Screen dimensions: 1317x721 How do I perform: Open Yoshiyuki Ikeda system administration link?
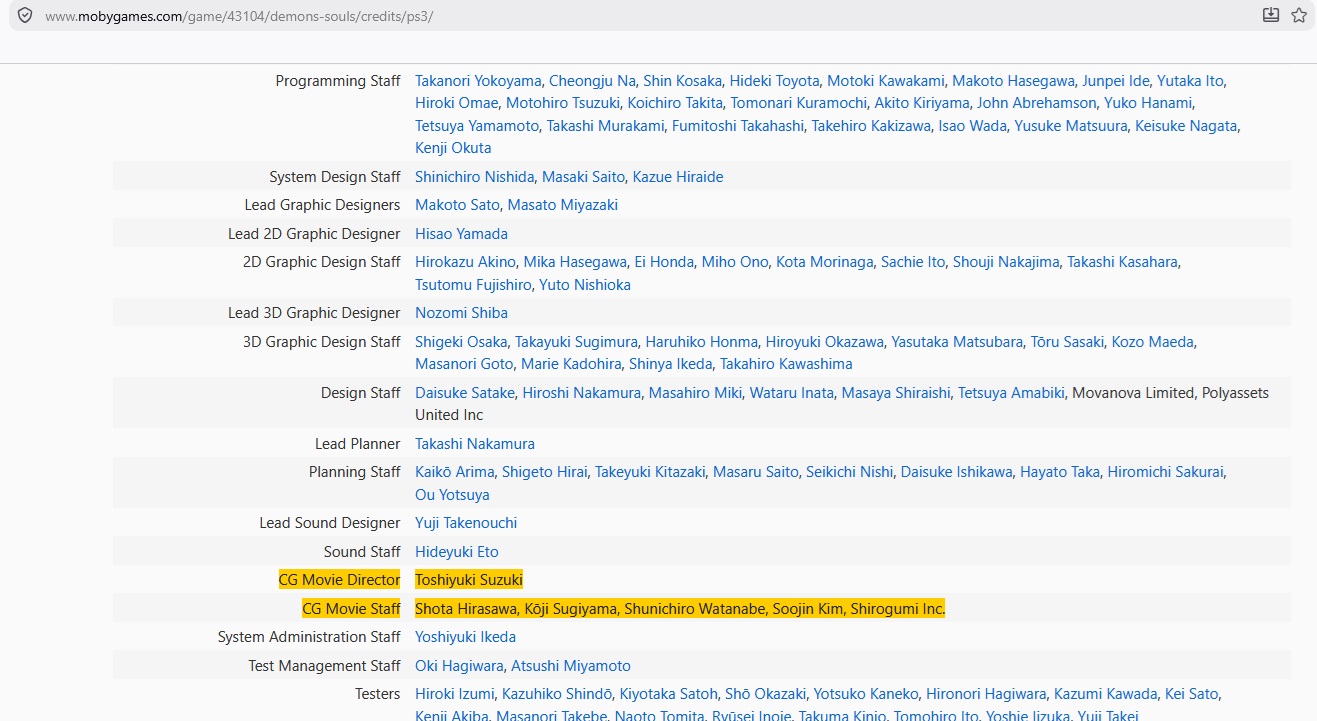pos(465,637)
